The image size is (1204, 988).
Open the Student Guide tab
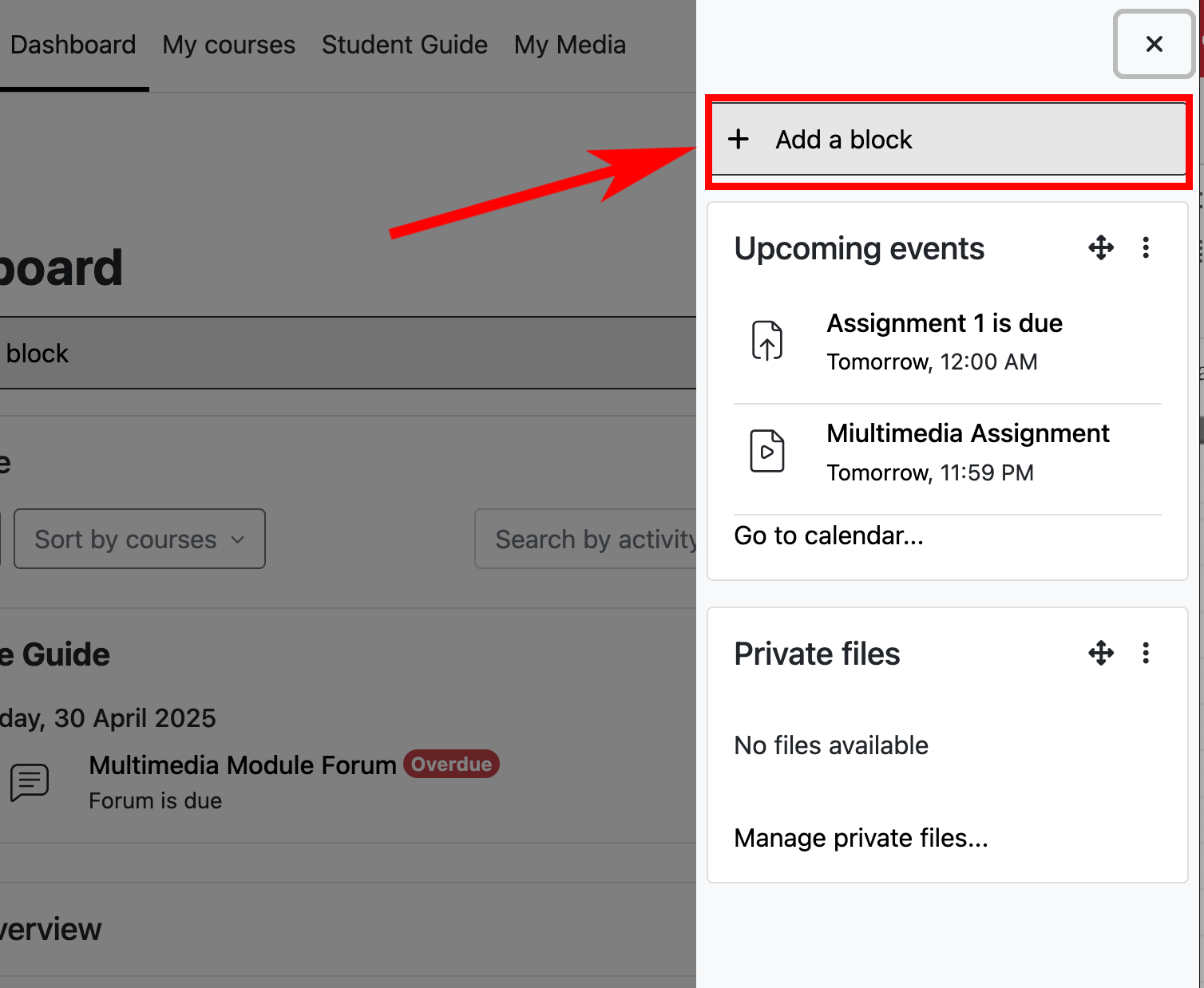[x=404, y=45]
